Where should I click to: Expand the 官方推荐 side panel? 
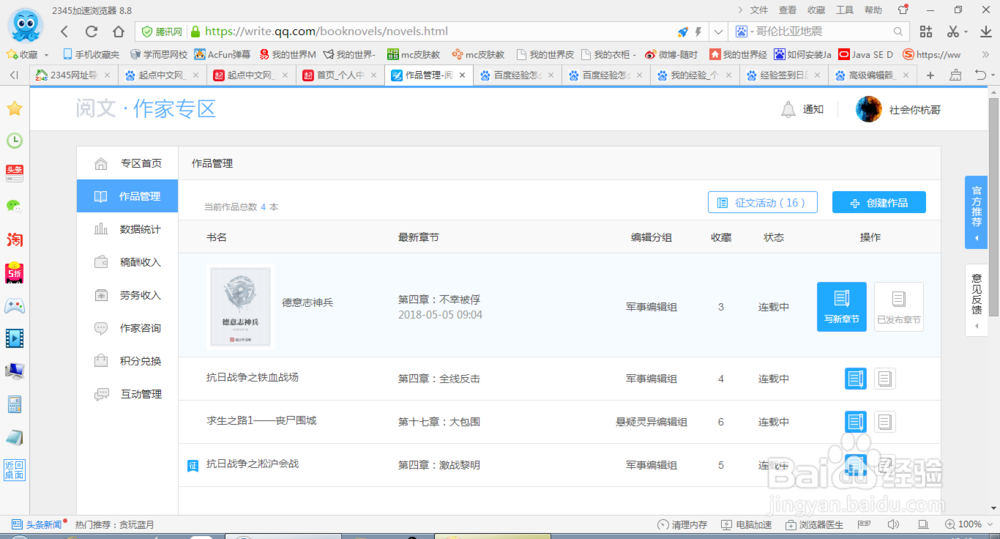point(976,212)
